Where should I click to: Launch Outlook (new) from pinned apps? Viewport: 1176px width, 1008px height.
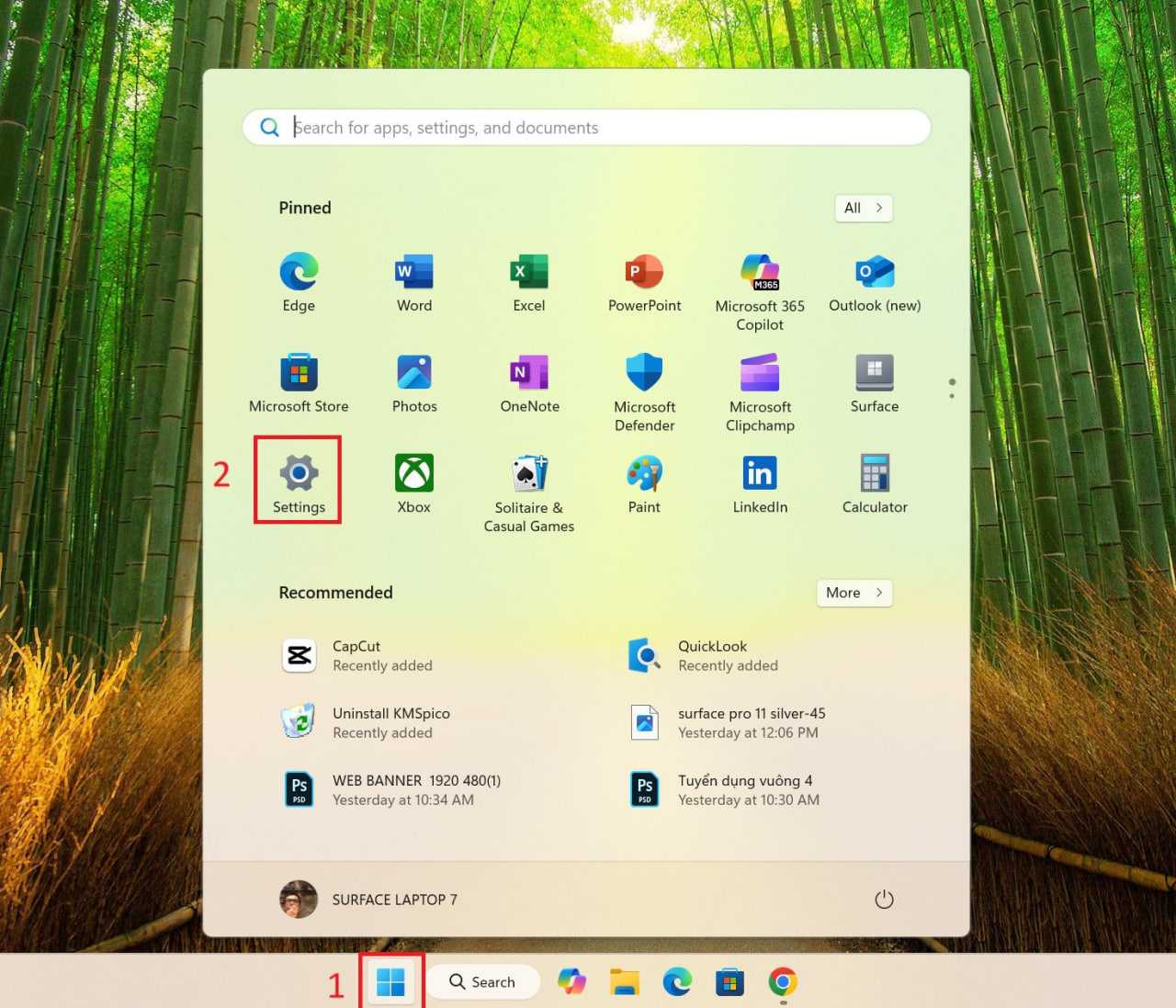(x=875, y=284)
